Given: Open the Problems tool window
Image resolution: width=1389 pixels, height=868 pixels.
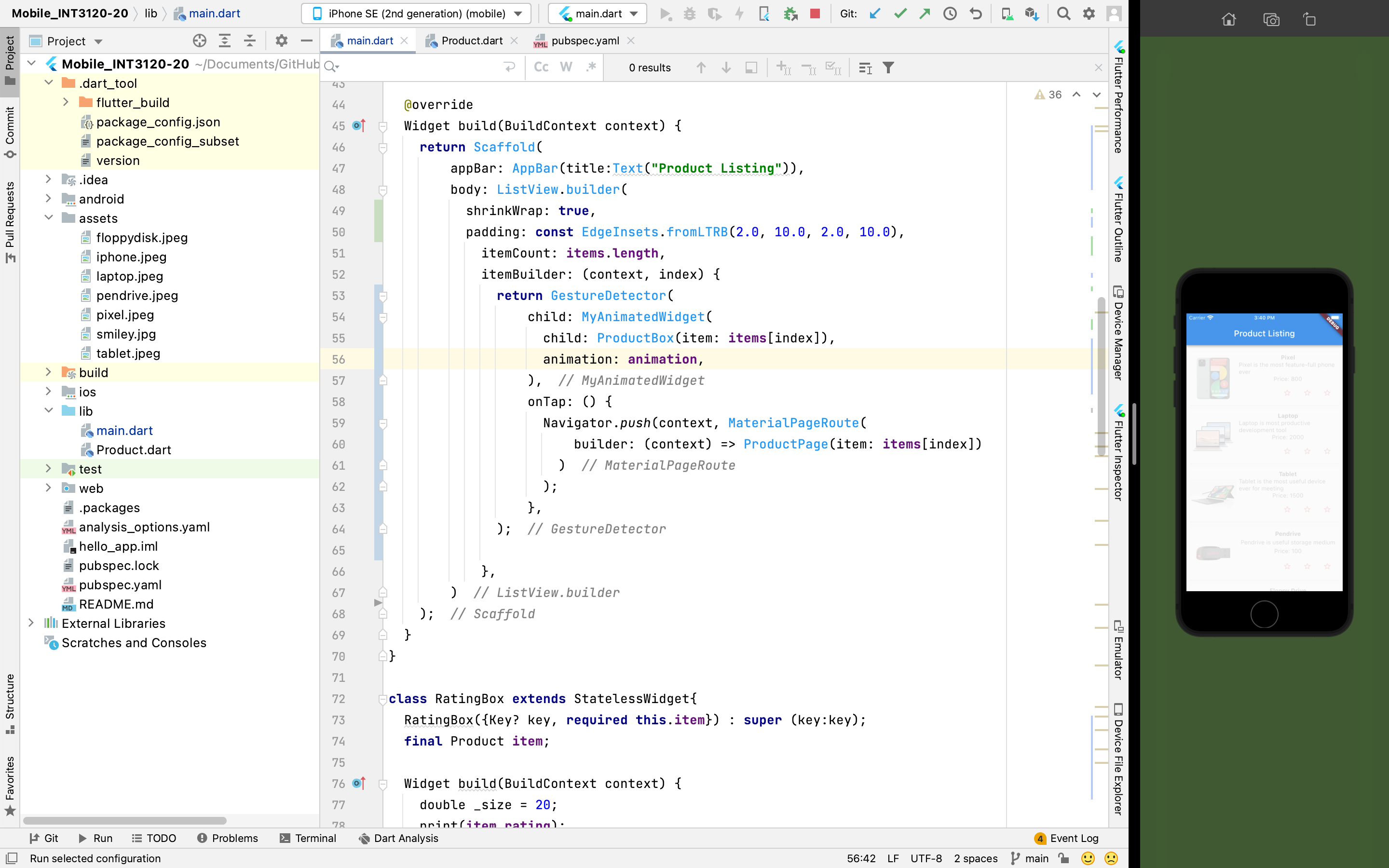Looking at the screenshot, I should tap(228, 838).
